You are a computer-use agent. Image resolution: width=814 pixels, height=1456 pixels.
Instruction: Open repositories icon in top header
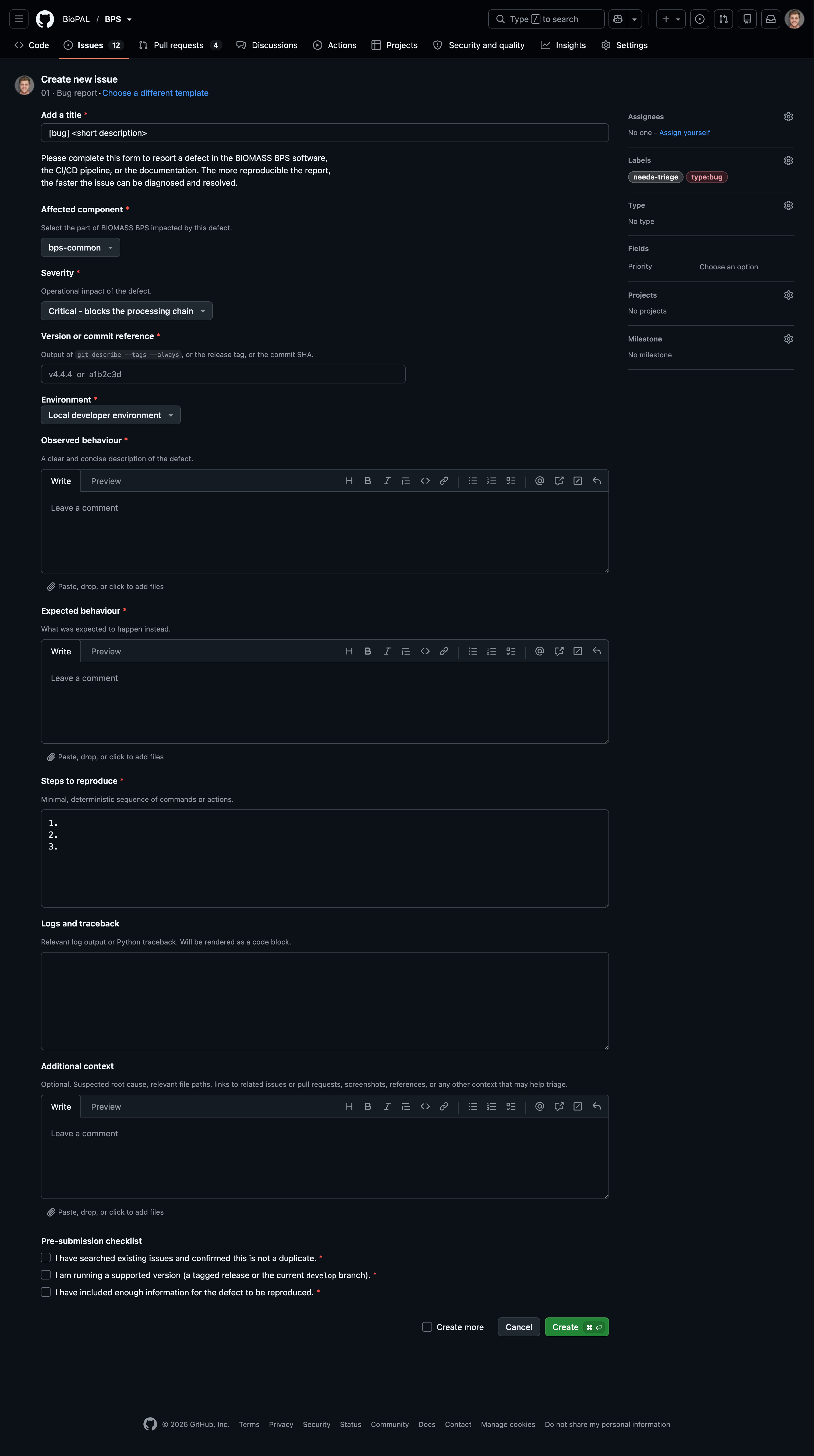tap(747, 19)
